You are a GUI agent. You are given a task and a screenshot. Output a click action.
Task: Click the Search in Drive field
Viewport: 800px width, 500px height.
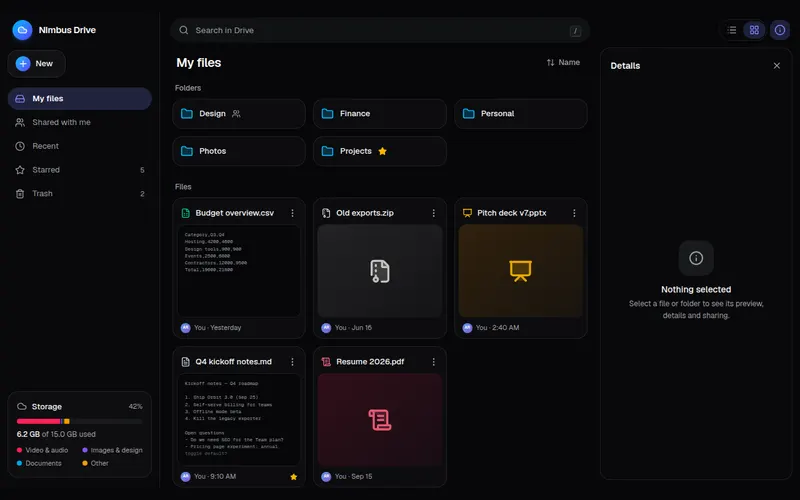[380, 30]
